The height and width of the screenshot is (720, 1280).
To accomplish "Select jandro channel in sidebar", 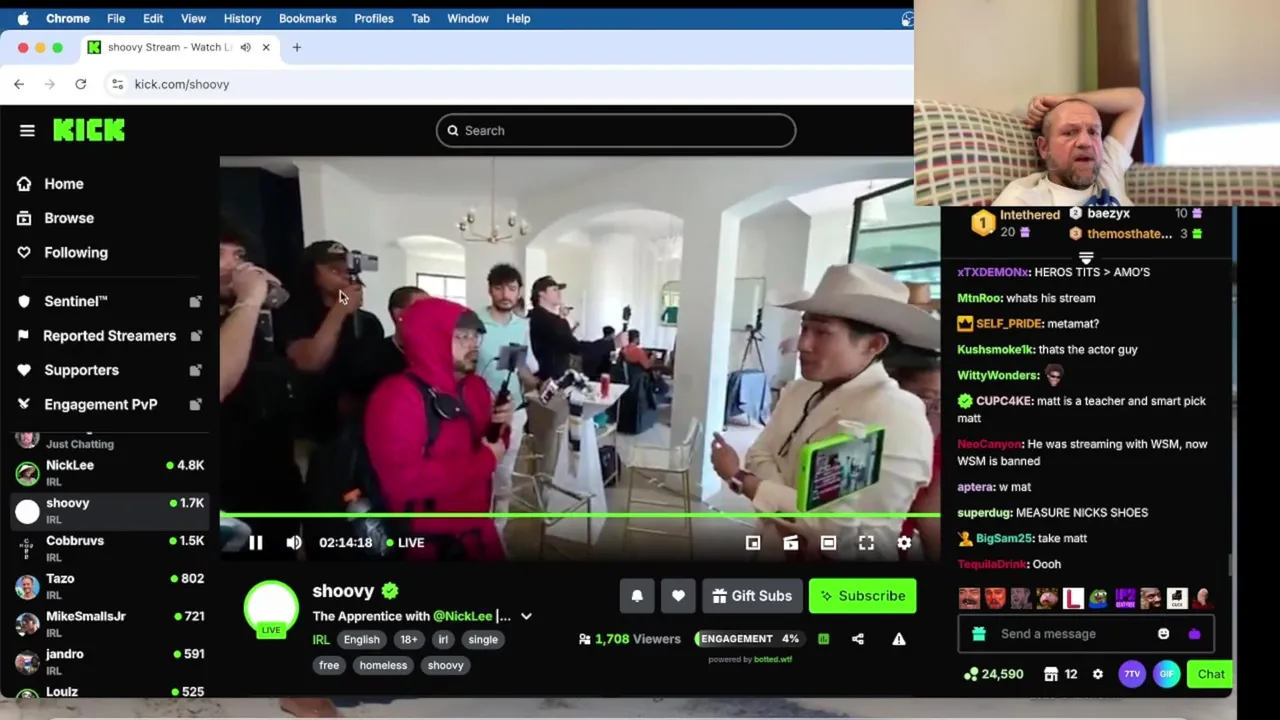I will coord(110,661).
